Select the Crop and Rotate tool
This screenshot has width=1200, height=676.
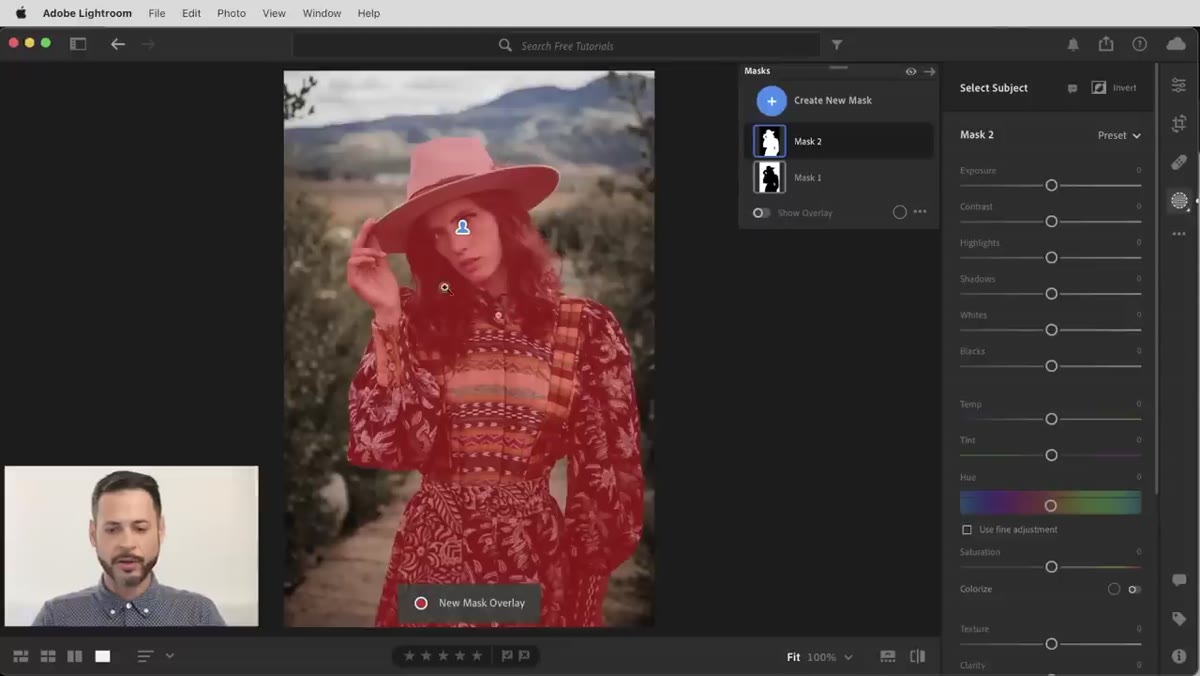[x=1179, y=124]
